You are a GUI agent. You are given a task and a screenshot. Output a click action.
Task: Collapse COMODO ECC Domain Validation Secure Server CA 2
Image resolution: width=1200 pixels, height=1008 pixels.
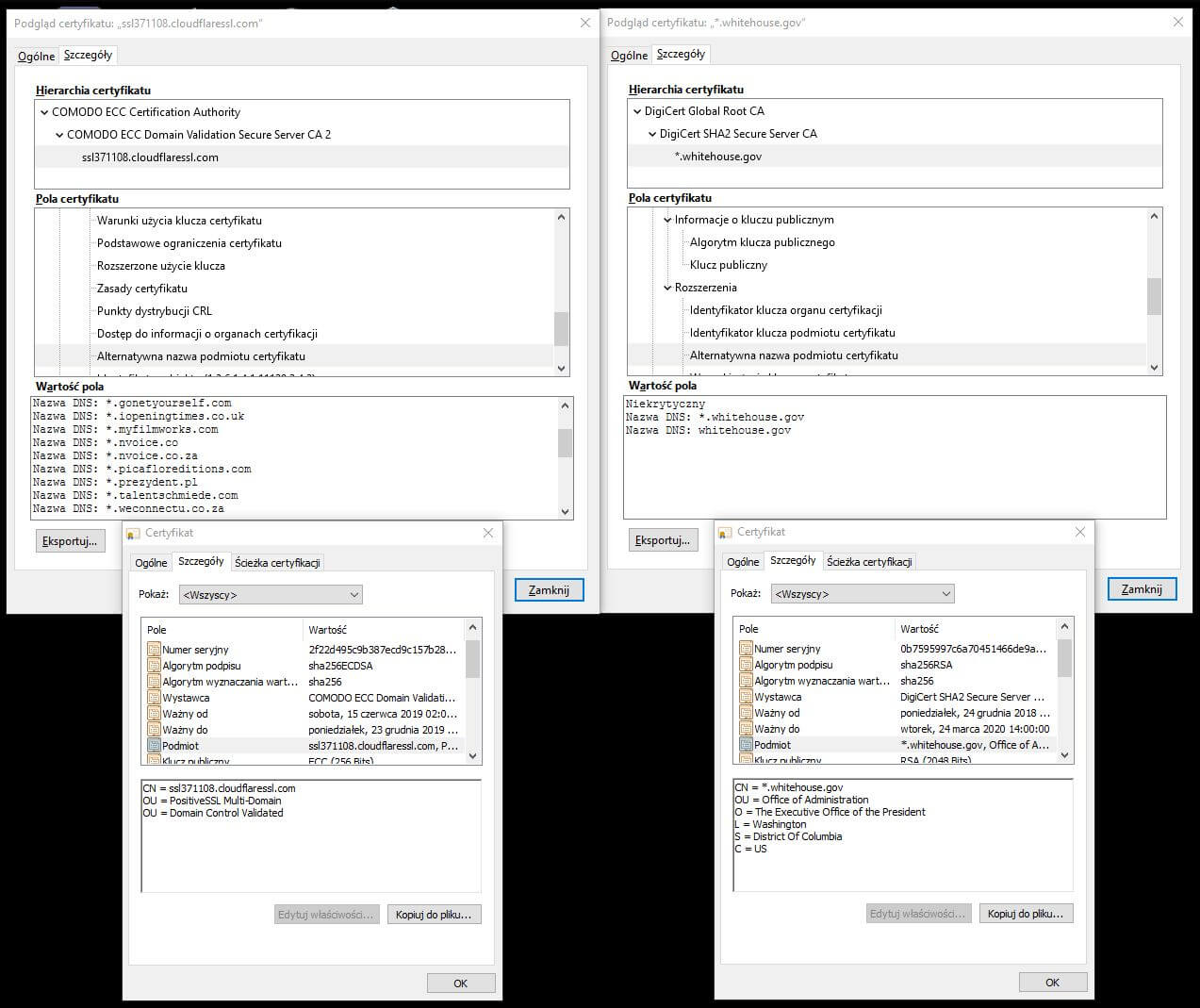pyautogui.click(x=59, y=135)
